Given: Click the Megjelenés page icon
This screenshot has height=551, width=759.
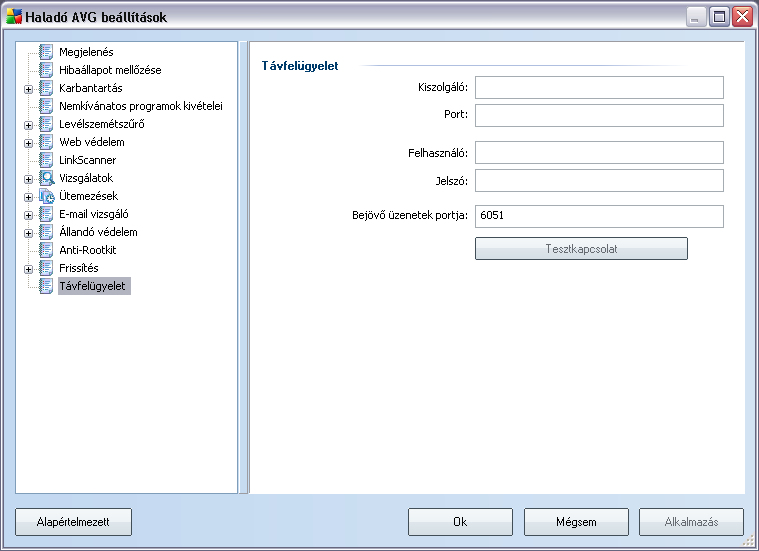Looking at the screenshot, I should [x=46, y=52].
